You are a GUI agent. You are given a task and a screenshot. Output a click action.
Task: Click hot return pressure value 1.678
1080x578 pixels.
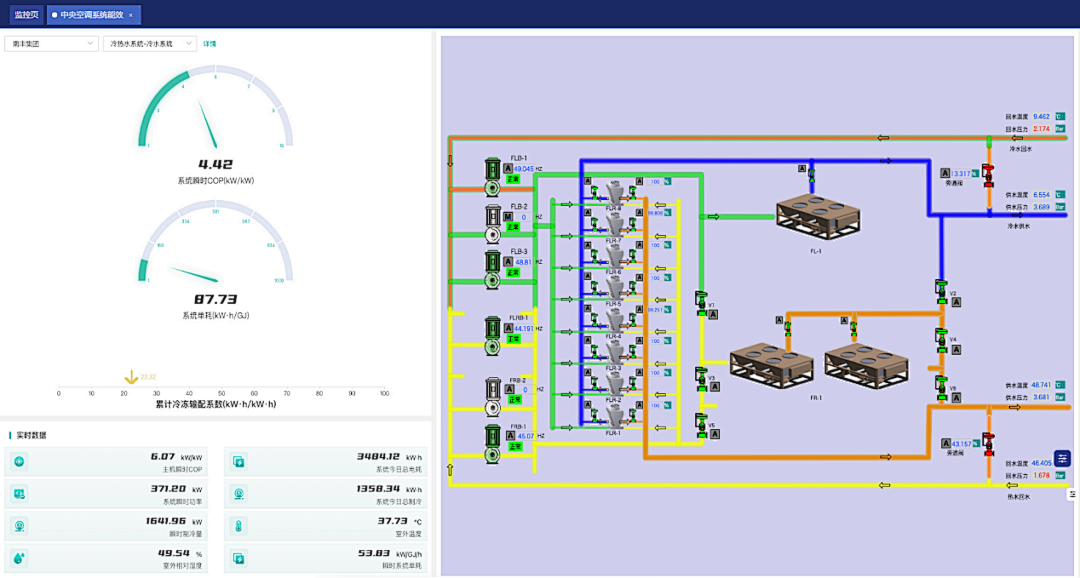[x=1041, y=475]
